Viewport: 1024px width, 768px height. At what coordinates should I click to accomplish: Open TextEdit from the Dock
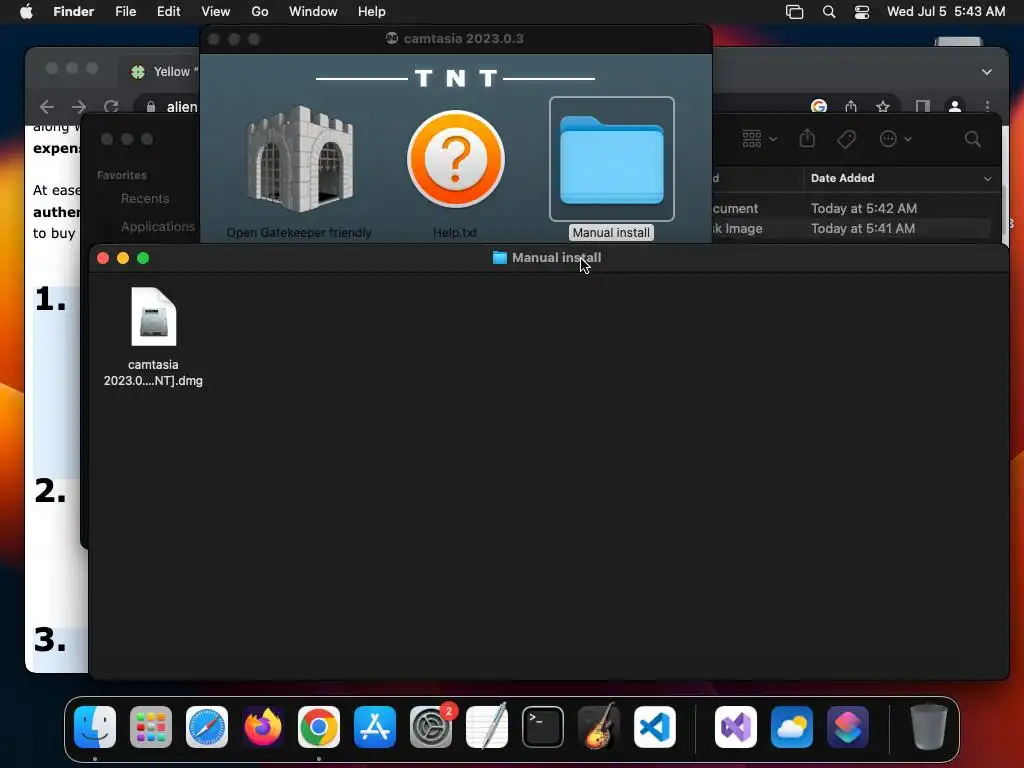[x=487, y=727]
